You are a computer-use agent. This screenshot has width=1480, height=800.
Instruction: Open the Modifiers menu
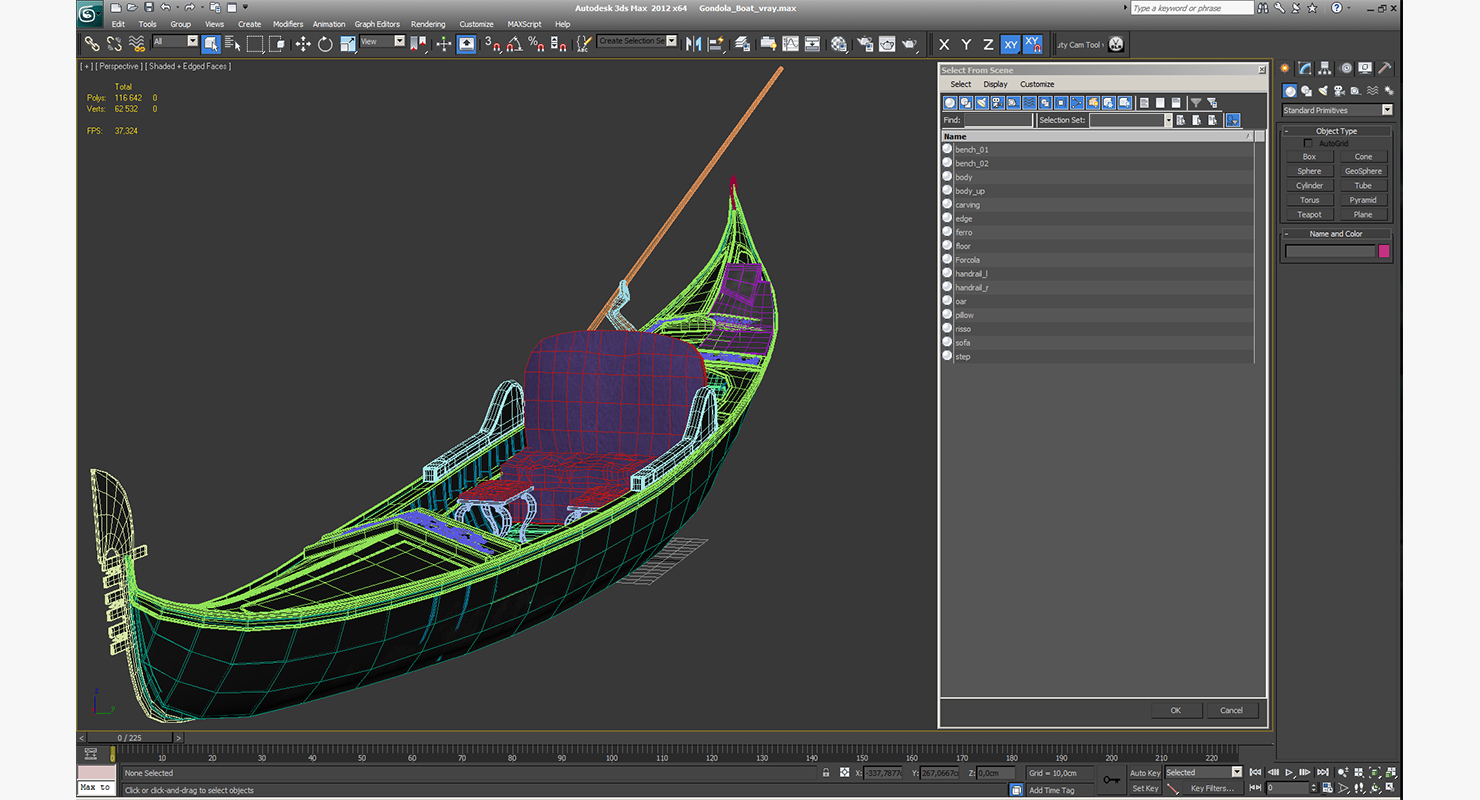click(288, 24)
